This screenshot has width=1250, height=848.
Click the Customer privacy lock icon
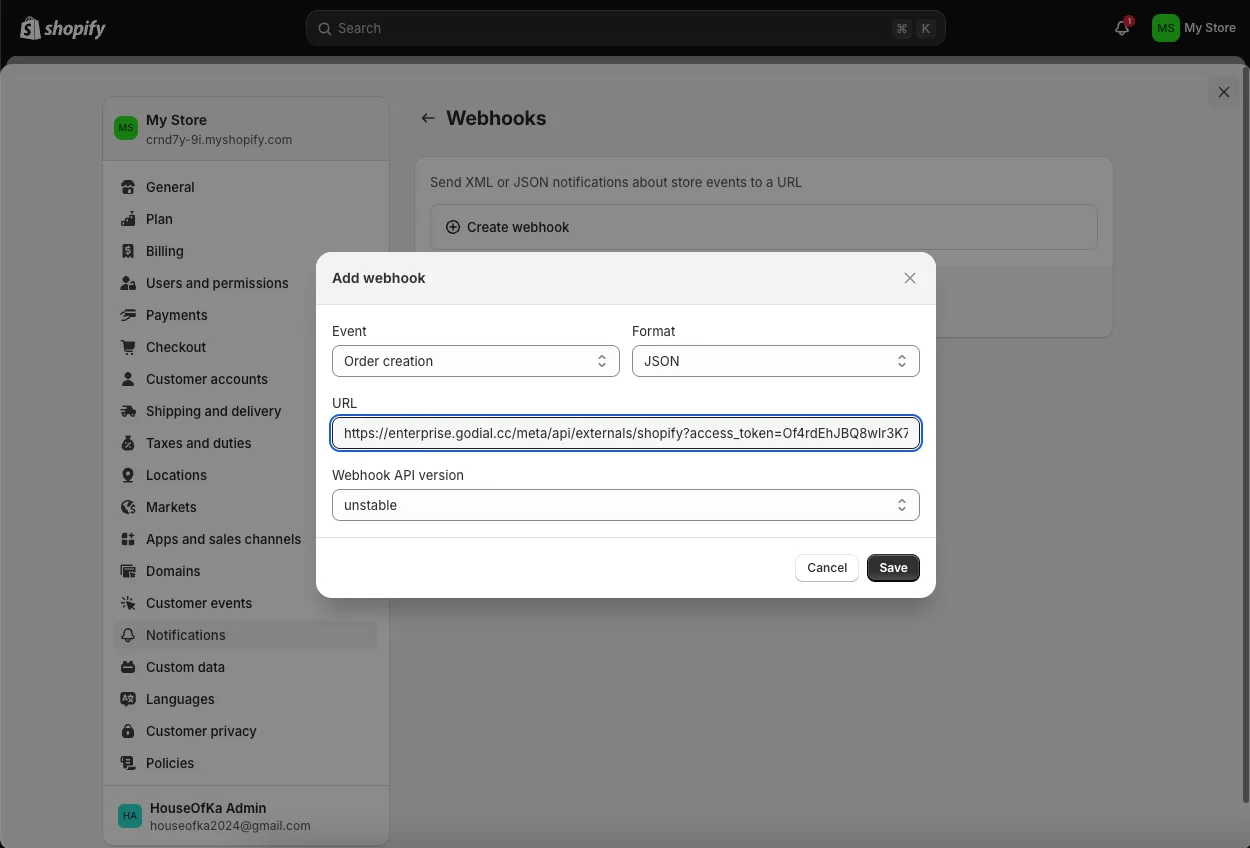[x=128, y=731]
